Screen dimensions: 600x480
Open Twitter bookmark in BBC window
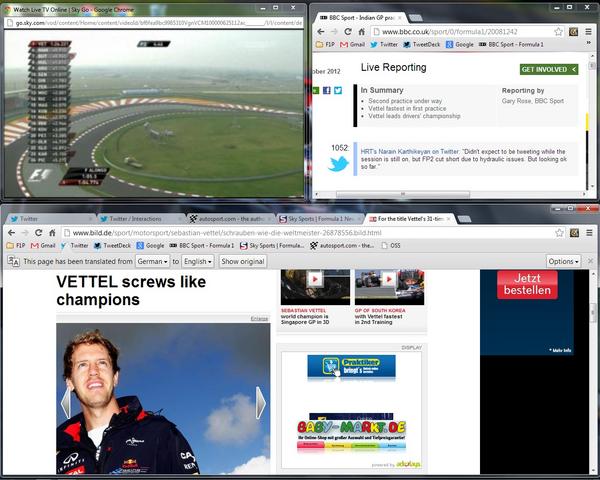tap(384, 44)
